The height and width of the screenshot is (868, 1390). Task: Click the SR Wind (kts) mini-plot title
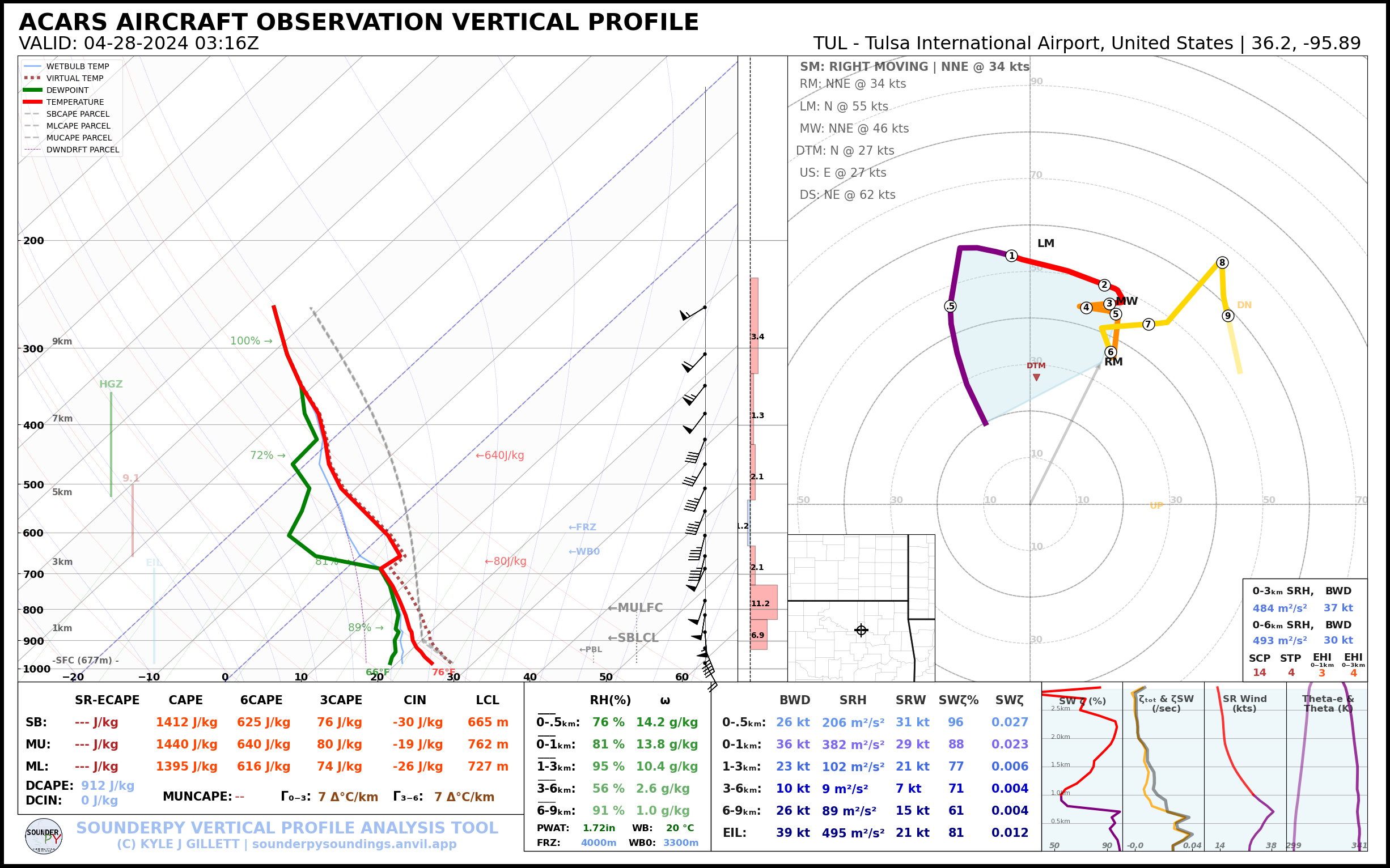(1244, 704)
